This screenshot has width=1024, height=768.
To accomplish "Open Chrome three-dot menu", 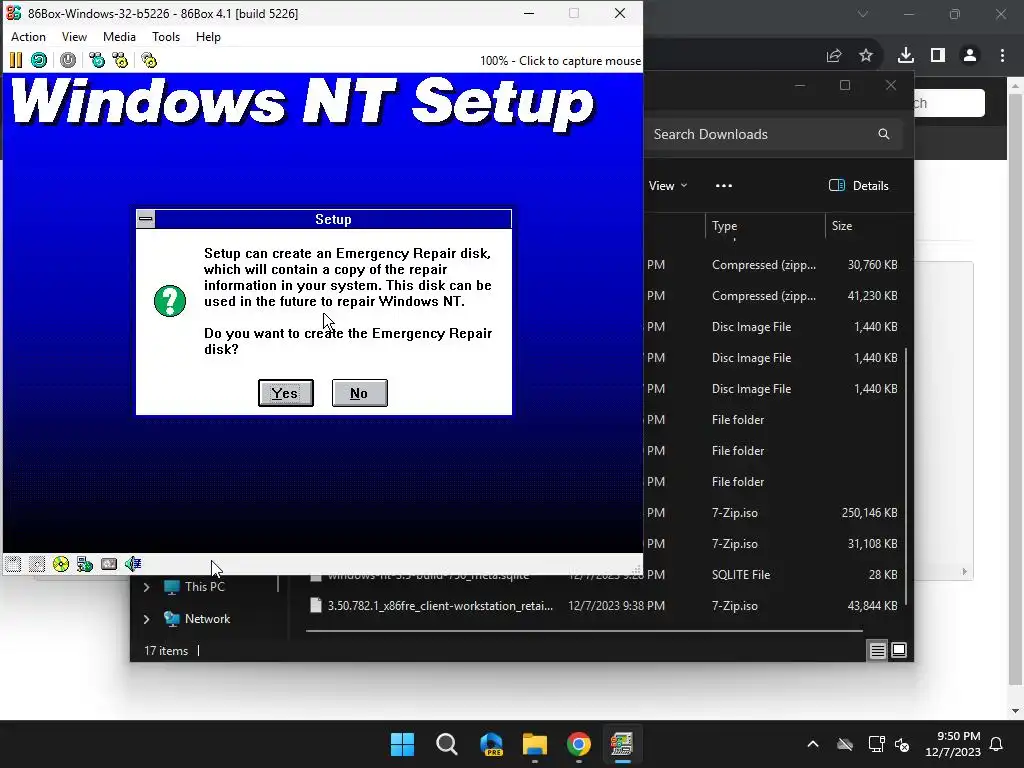I will click(x=1002, y=56).
